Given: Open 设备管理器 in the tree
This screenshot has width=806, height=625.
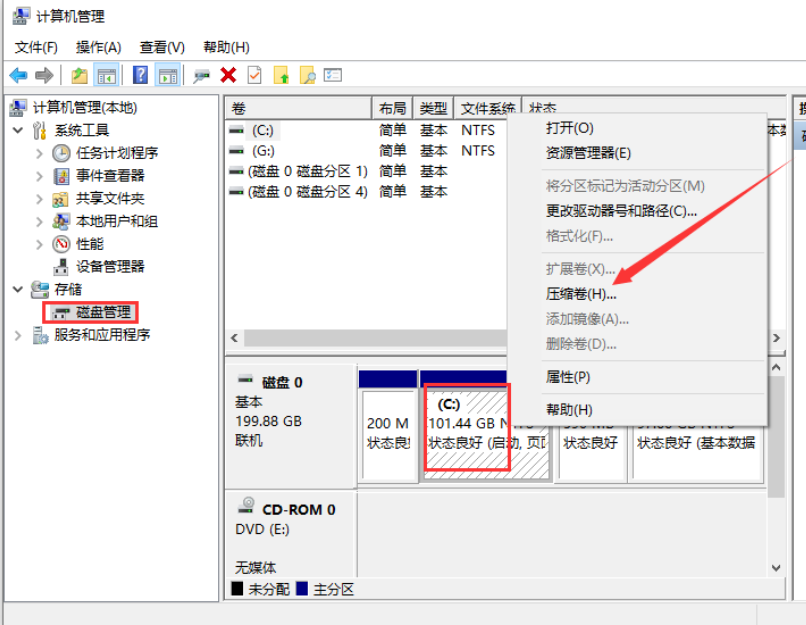Looking at the screenshot, I should coord(110,266).
